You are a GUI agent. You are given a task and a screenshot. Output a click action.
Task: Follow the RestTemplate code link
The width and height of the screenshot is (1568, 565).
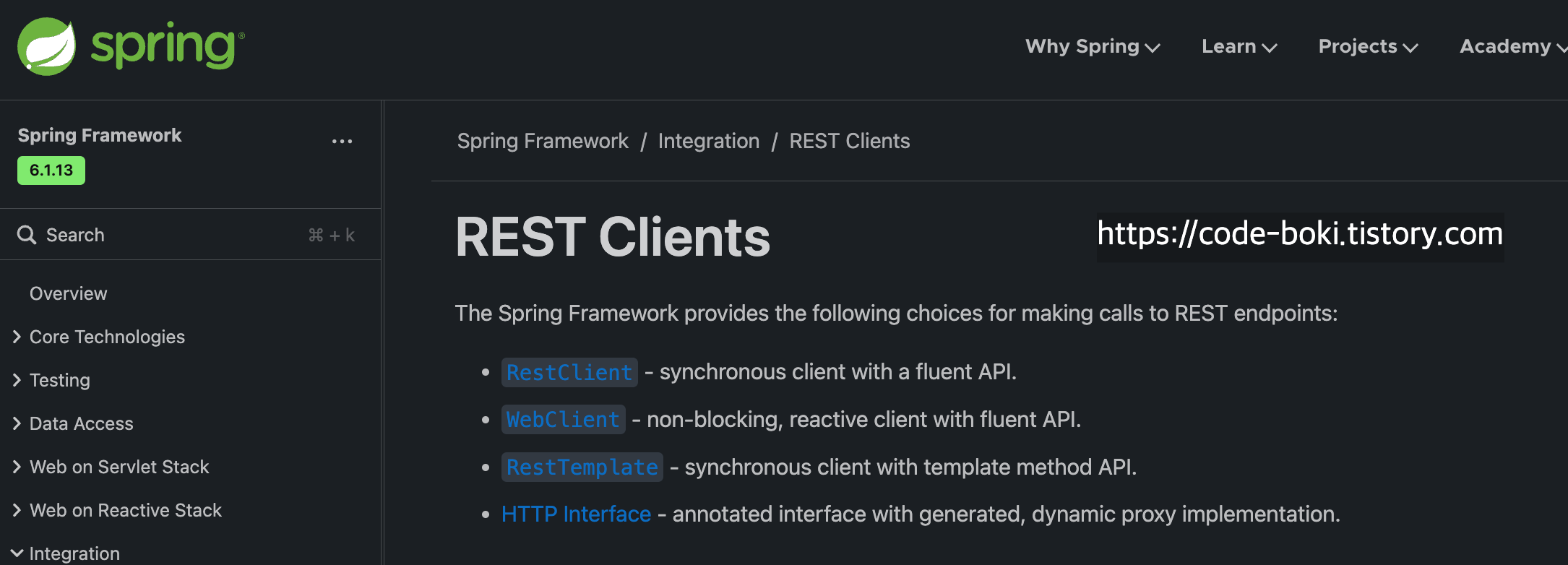[x=582, y=467]
